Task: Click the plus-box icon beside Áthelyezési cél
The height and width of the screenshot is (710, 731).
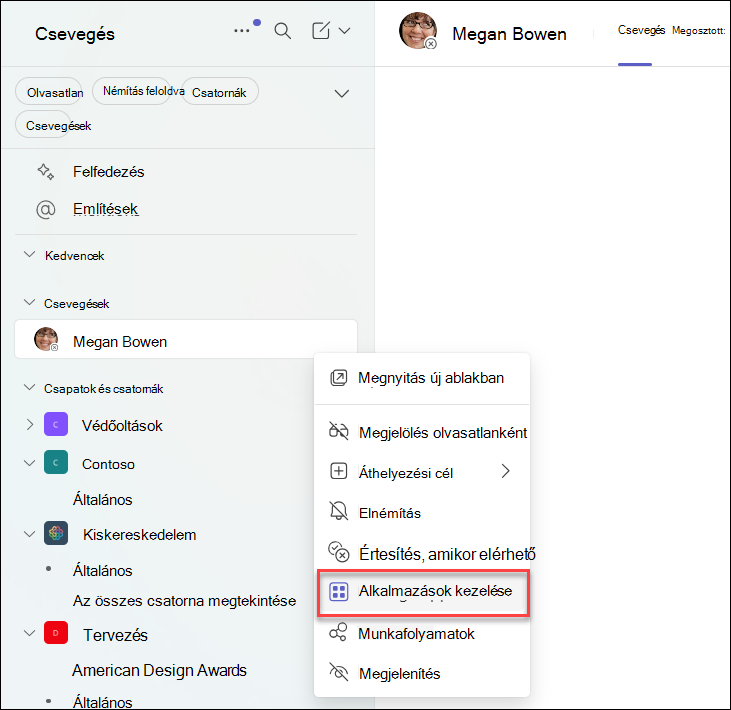Action: coord(338,471)
